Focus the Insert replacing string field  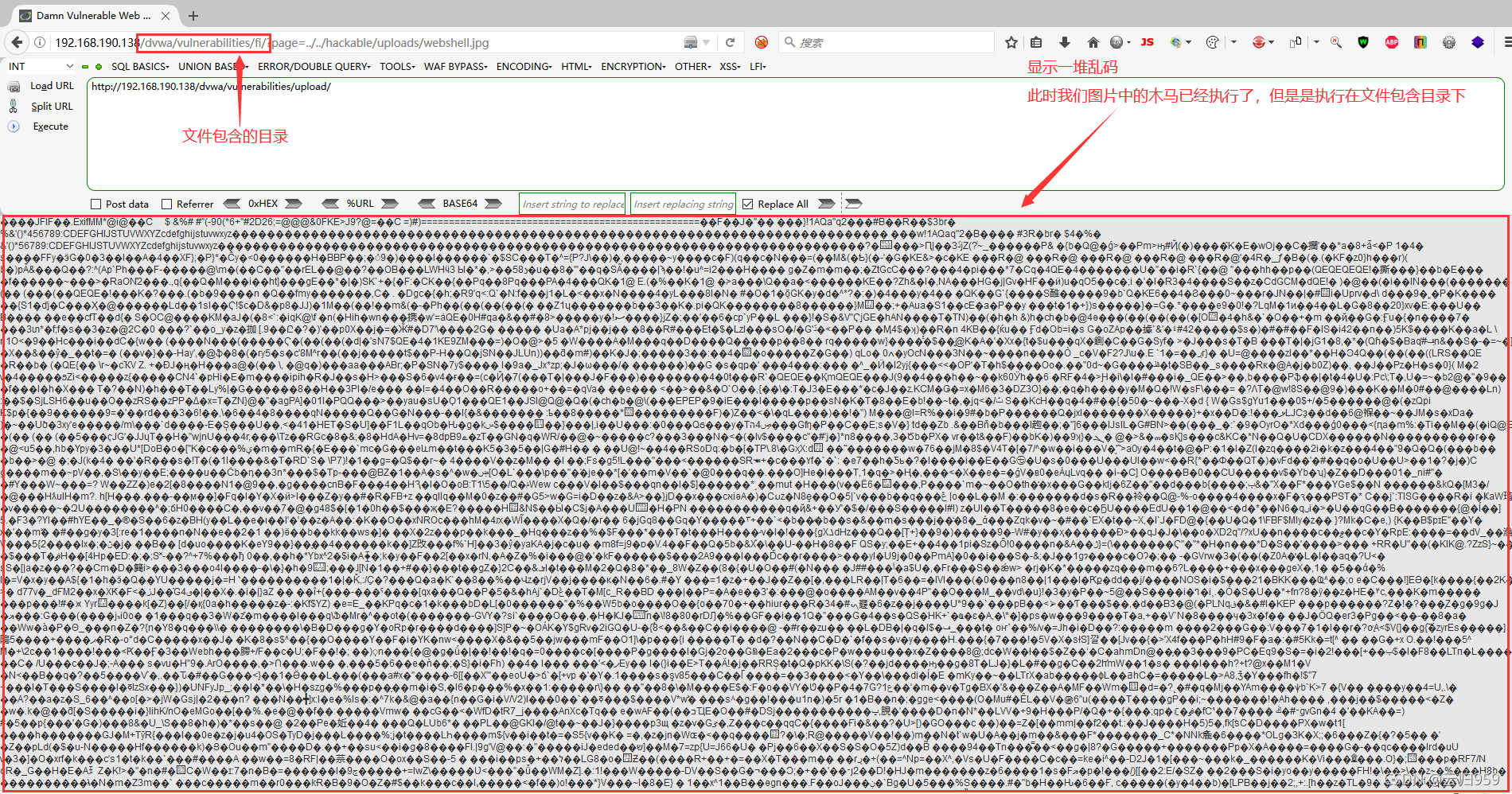[x=683, y=204]
